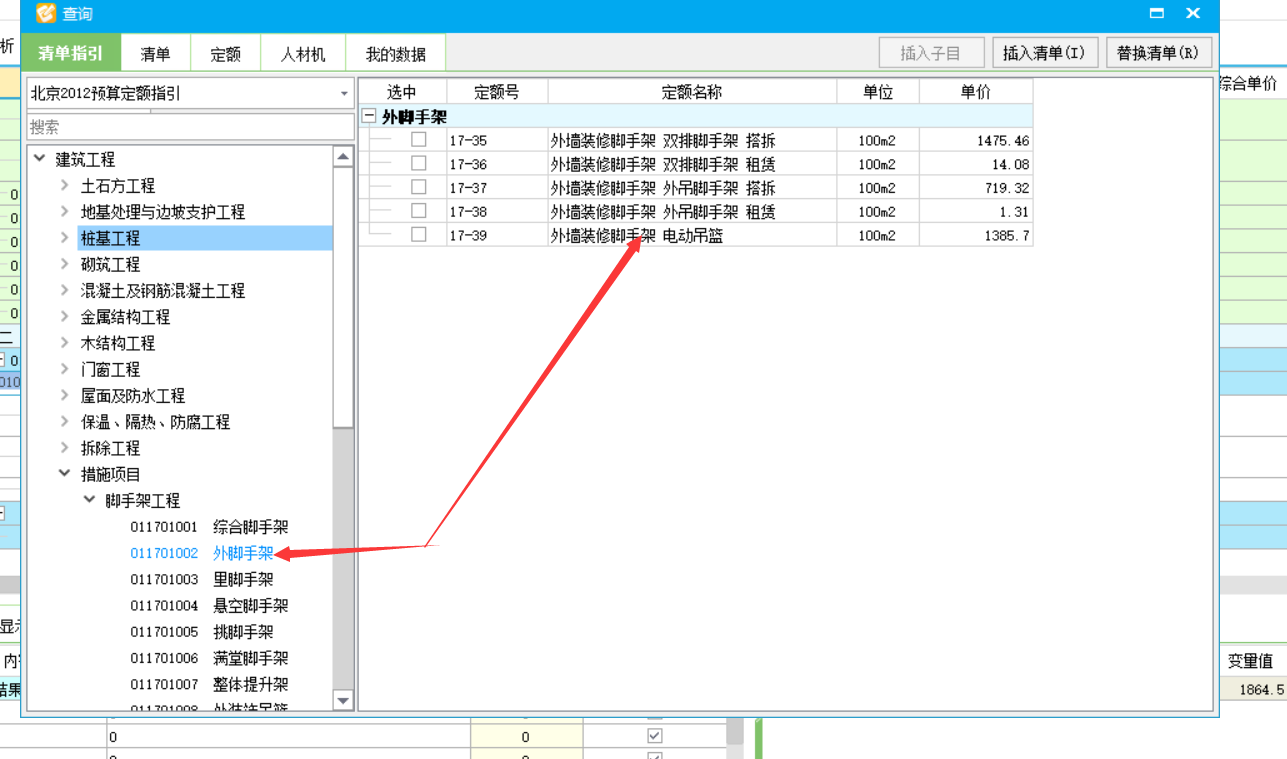The width and height of the screenshot is (1287, 759).
Task: Click tree scrollbar up arrow
Action: point(343,157)
